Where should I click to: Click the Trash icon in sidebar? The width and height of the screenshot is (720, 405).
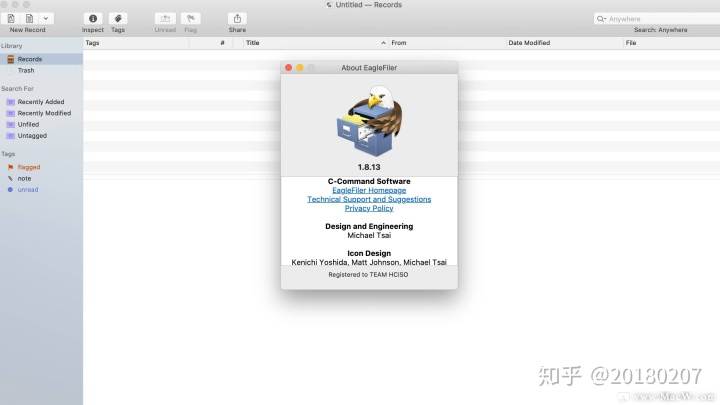(x=11, y=71)
